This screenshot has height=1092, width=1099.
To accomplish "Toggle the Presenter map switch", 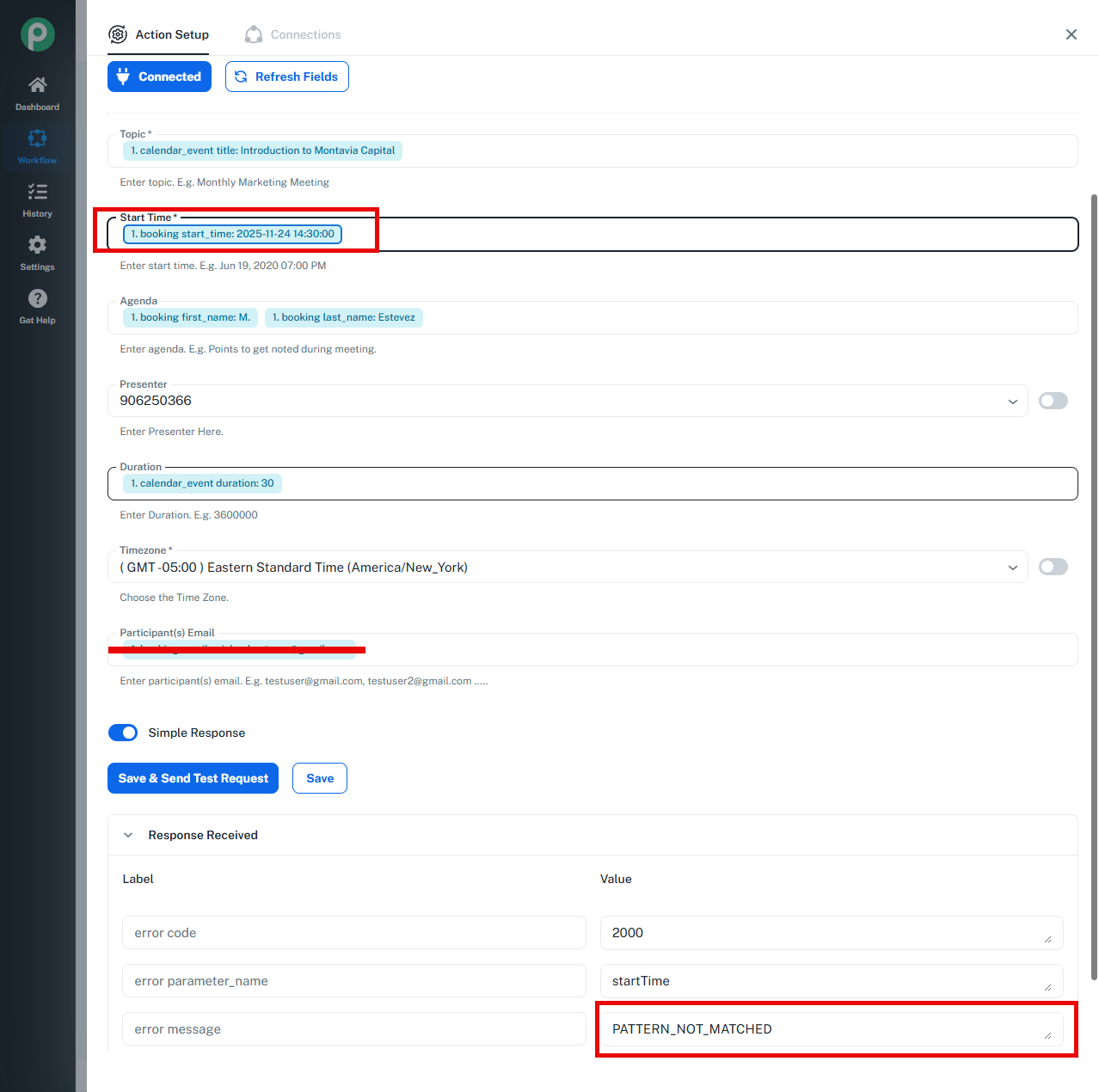I will coord(1053,401).
